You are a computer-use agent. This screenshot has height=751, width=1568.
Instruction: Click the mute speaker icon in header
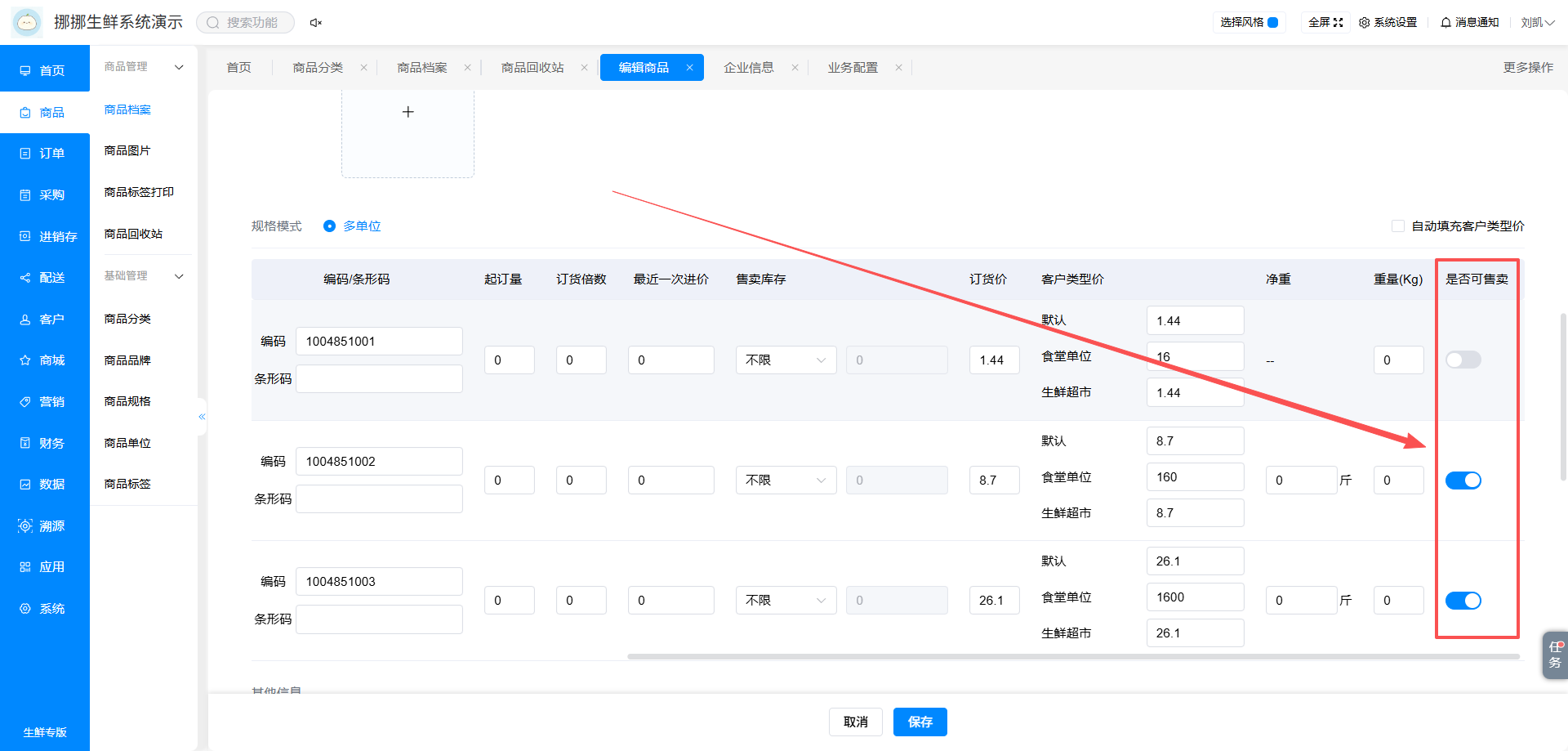pyautogui.click(x=315, y=23)
